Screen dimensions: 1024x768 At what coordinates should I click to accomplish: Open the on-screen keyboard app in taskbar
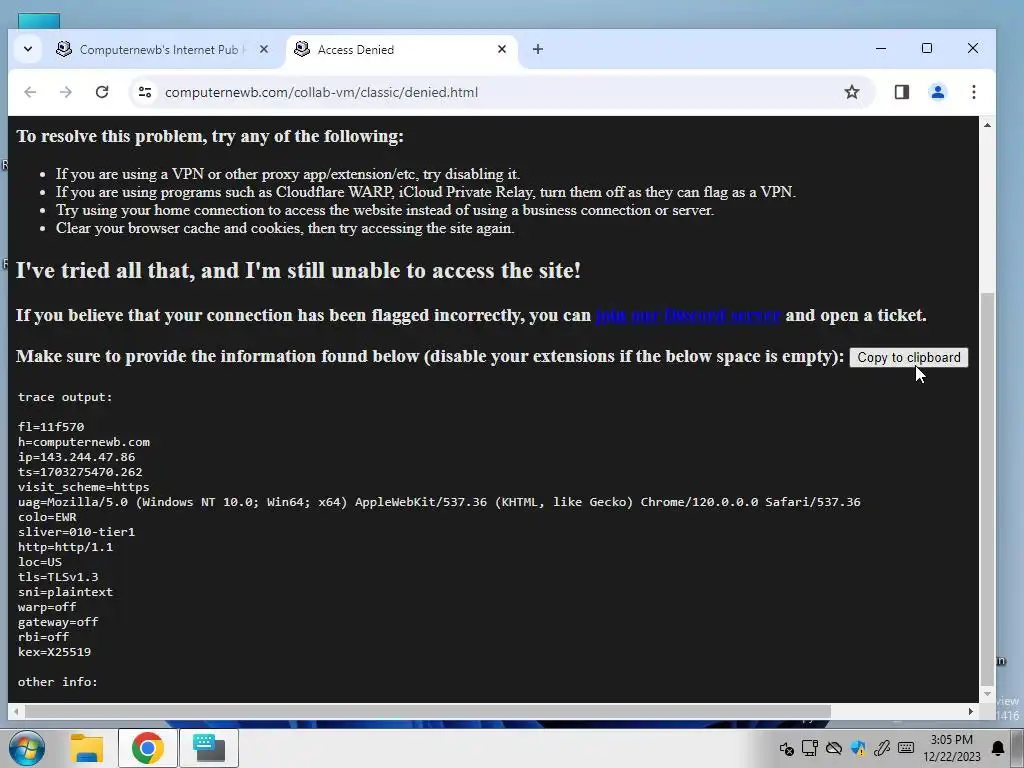tap(209, 748)
